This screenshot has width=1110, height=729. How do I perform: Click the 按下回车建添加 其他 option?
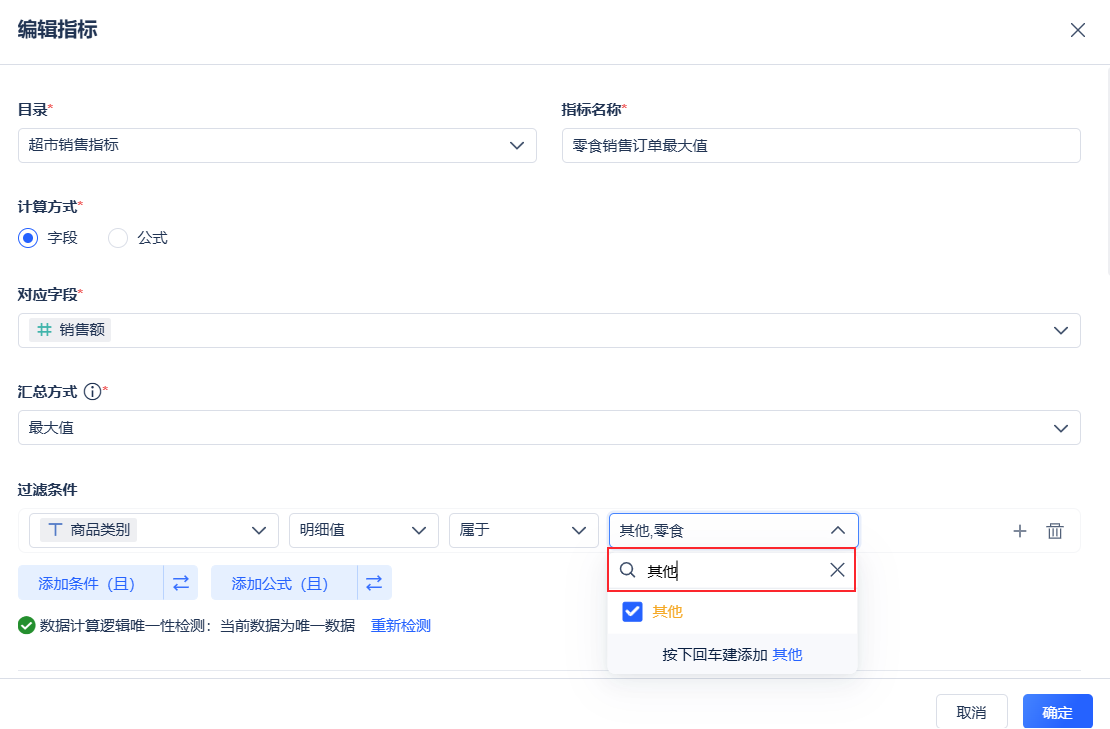pyautogui.click(x=732, y=655)
